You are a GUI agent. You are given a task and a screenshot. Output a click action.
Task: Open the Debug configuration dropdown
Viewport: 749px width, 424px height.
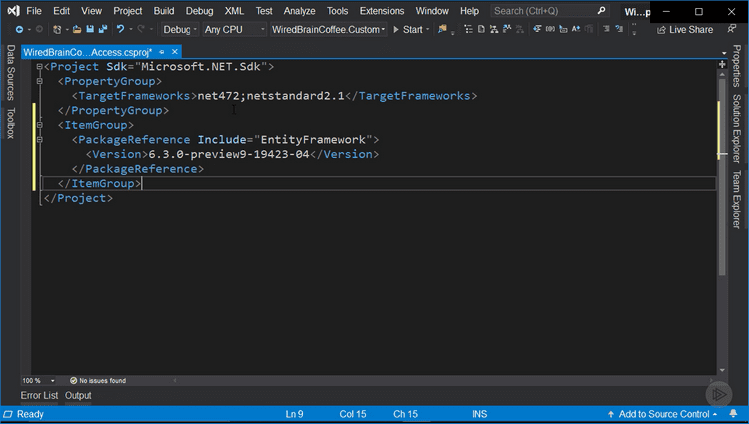[180, 30]
